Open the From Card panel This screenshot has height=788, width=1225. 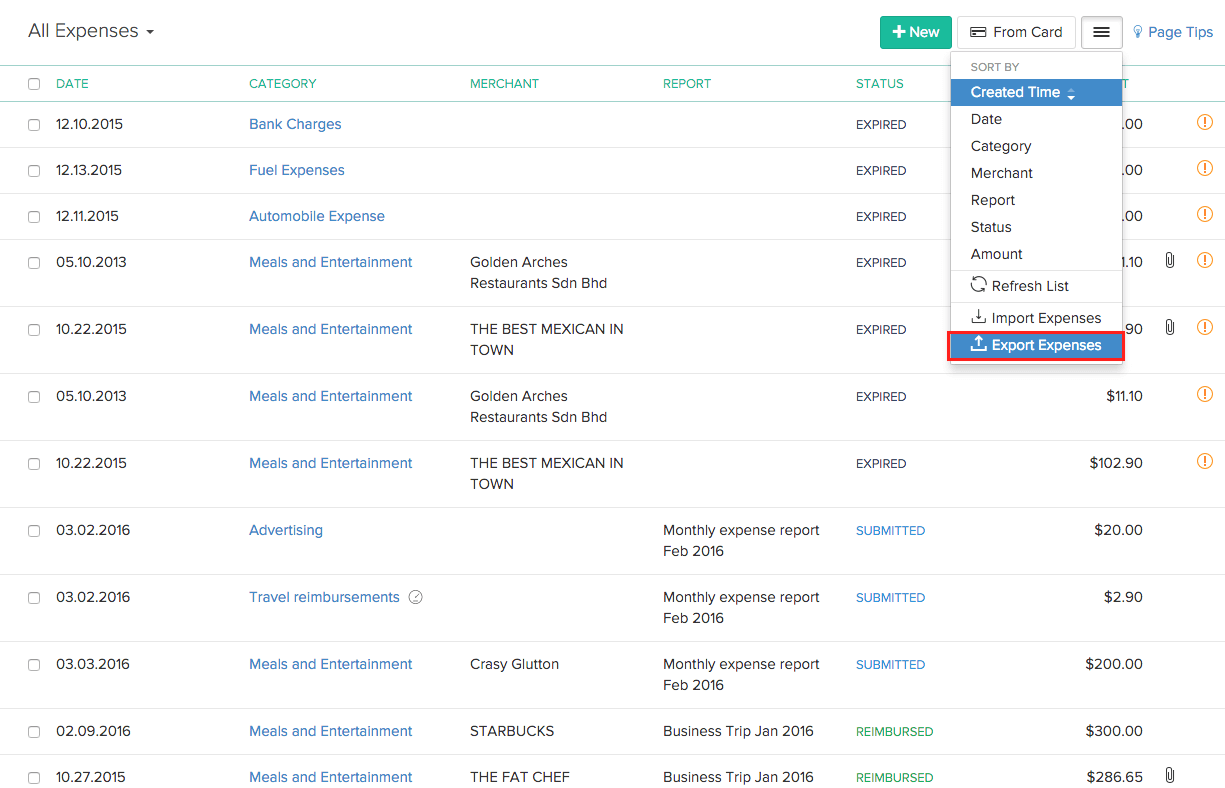(1016, 32)
